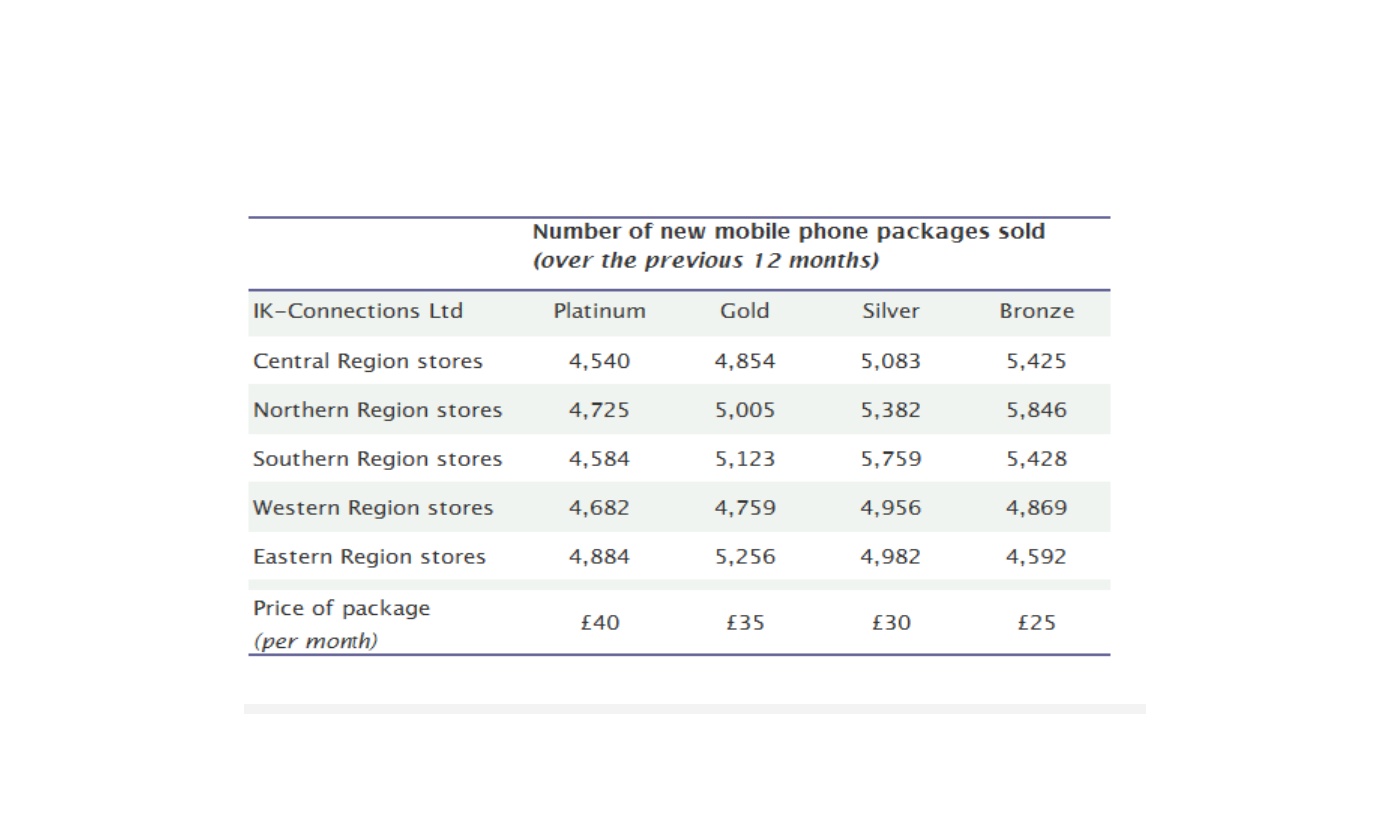This screenshot has height=814, width=1391.
Task: Click the £40 Platinum price
Action: click(600, 622)
